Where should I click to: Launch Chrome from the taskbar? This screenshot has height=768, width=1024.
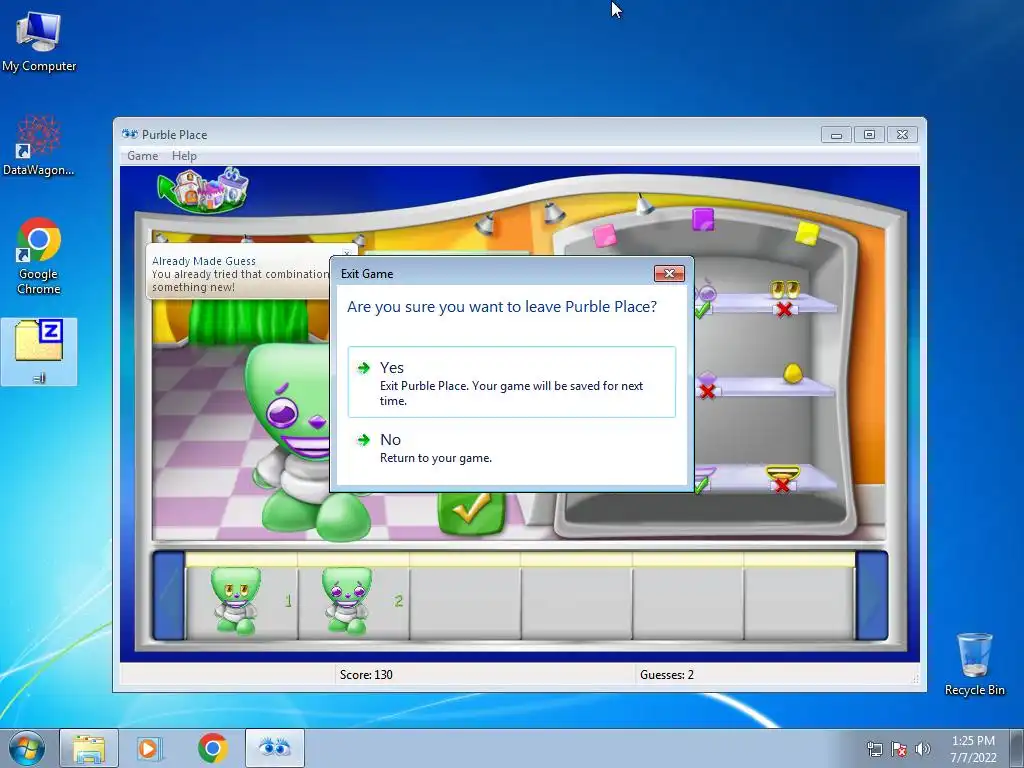point(213,748)
